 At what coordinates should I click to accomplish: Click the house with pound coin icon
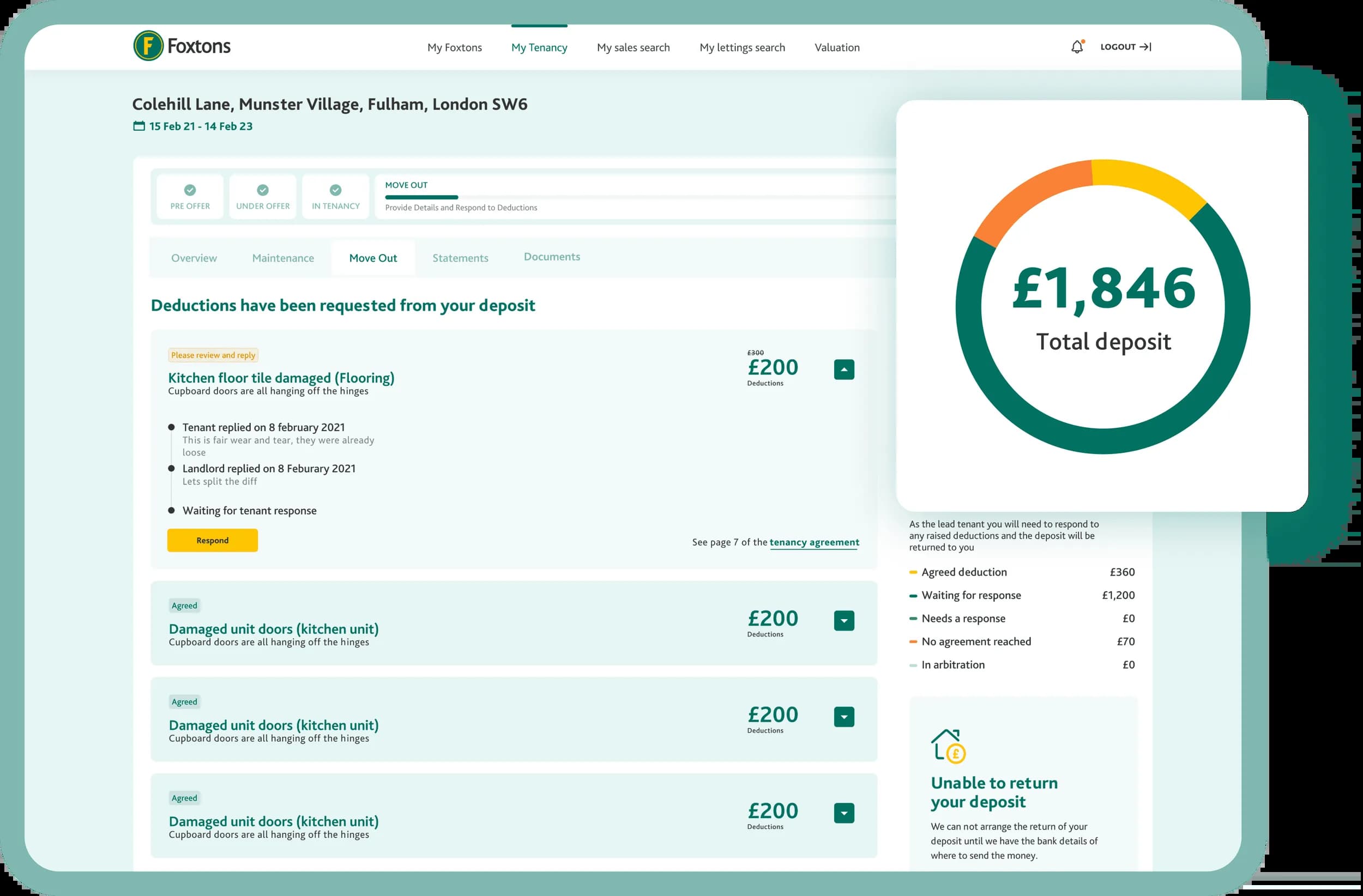pos(948,746)
